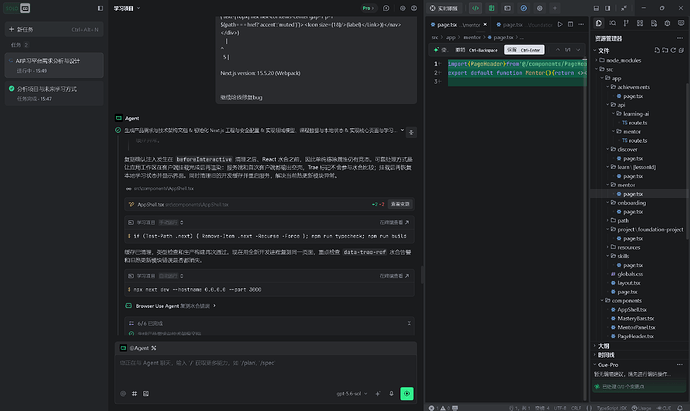Open AppShell.tsx in the file tree
Image resolution: width=690 pixels, height=411 pixels.
pos(632,309)
